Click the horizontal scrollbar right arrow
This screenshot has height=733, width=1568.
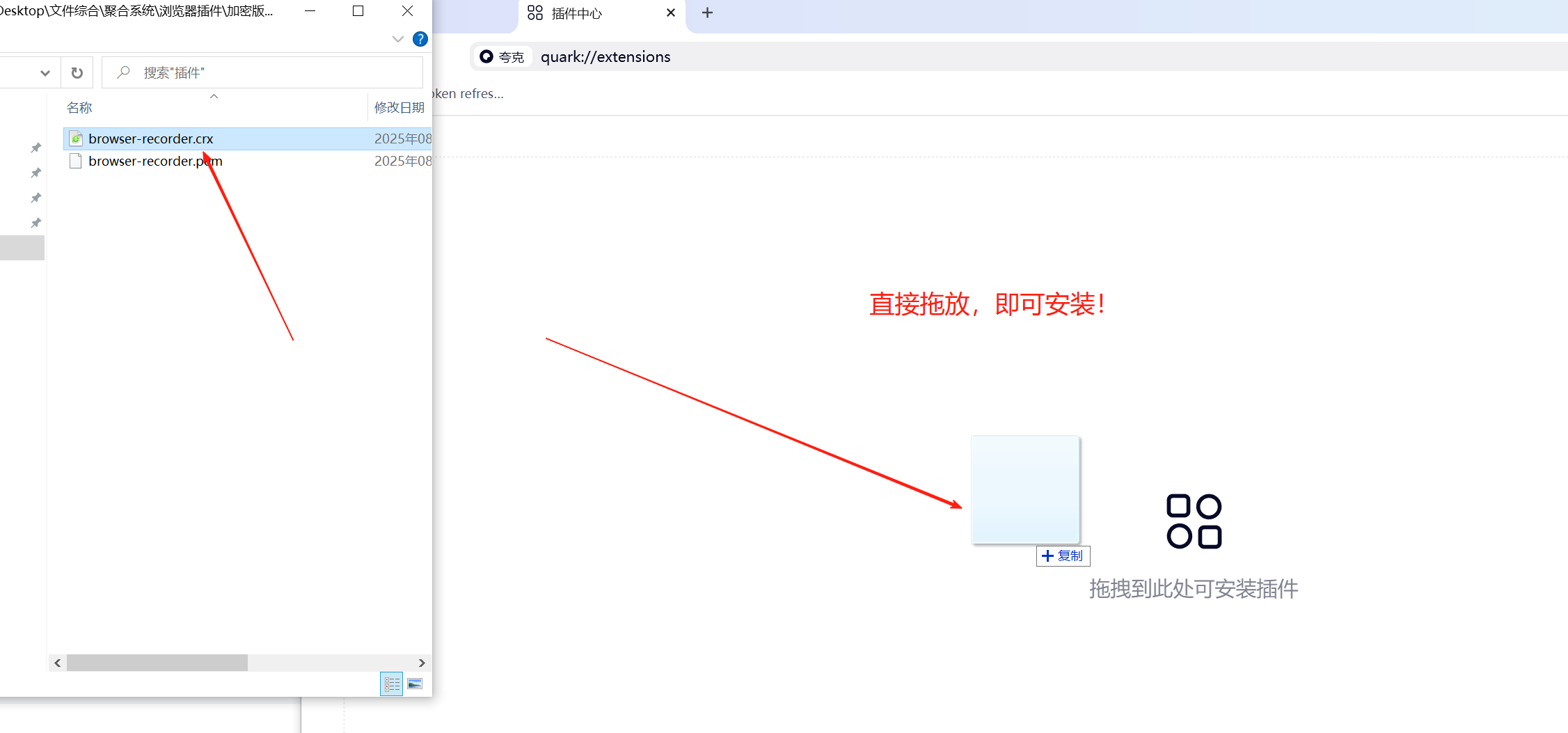422,663
